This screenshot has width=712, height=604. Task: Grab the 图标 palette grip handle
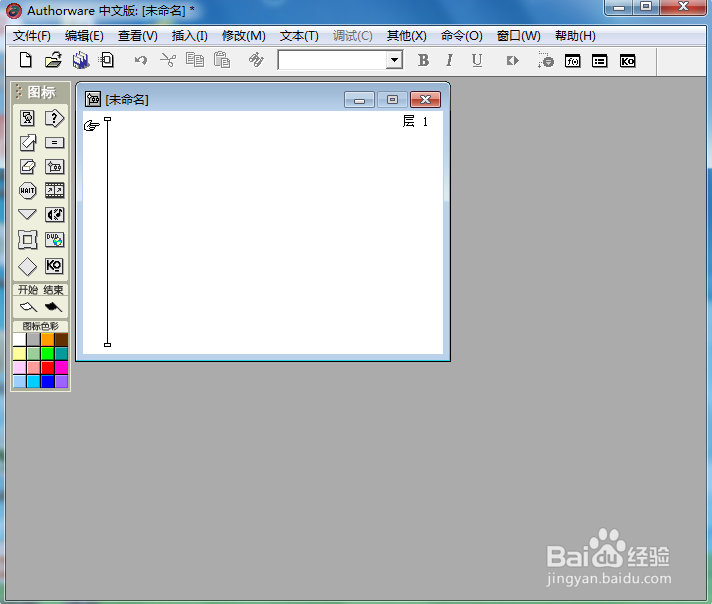pyautogui.click(x=18, y=91)
